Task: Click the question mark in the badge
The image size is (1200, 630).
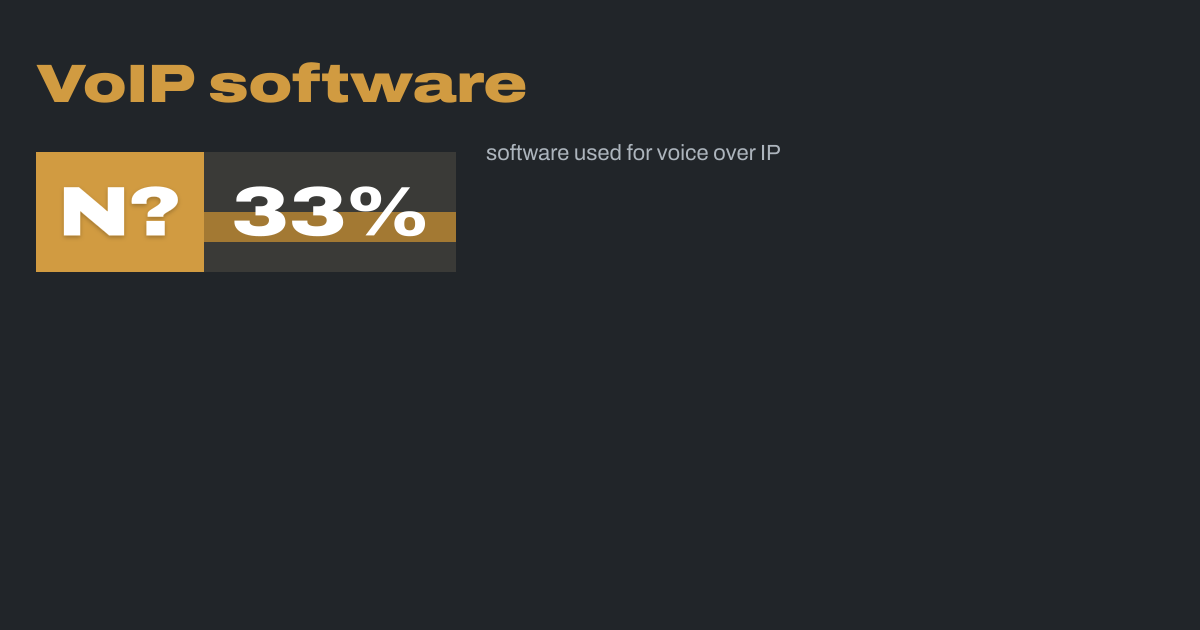Action: point(155,212)
